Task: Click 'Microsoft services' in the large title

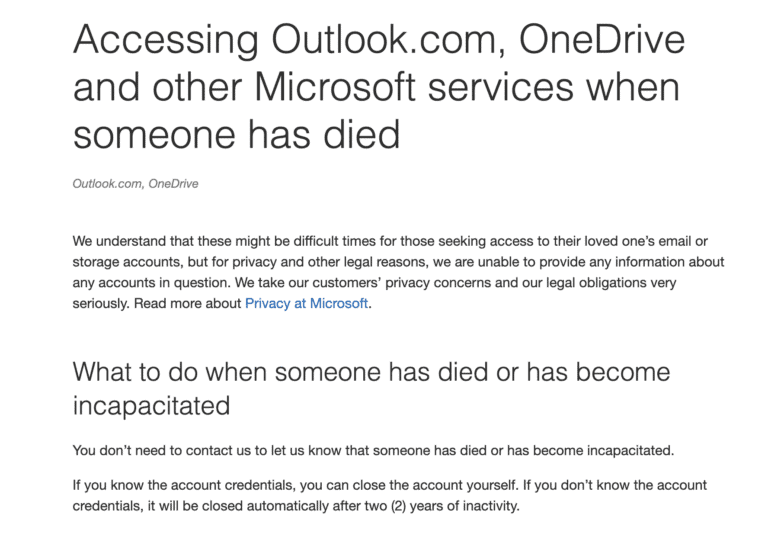Action: [x=416, y=86]
